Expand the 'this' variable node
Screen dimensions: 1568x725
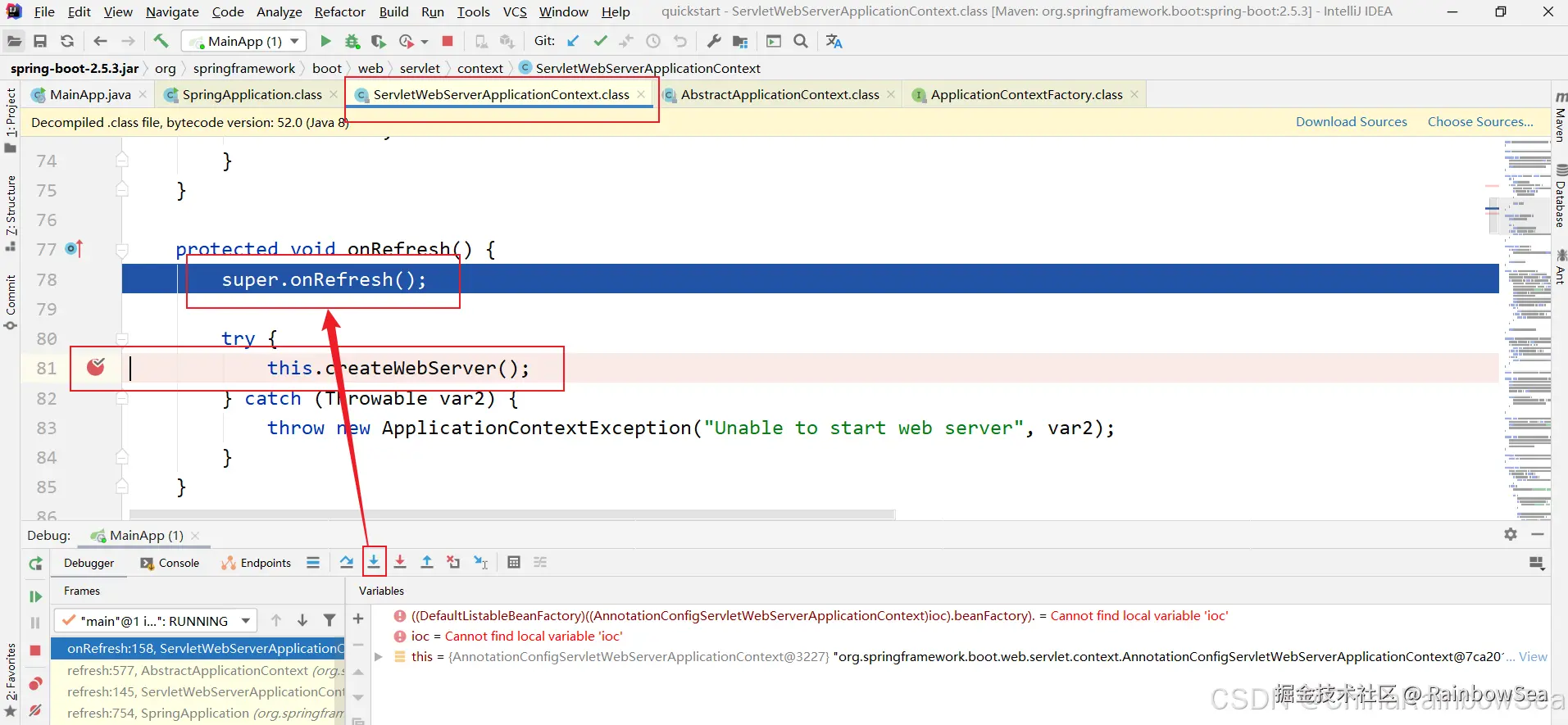378,656
